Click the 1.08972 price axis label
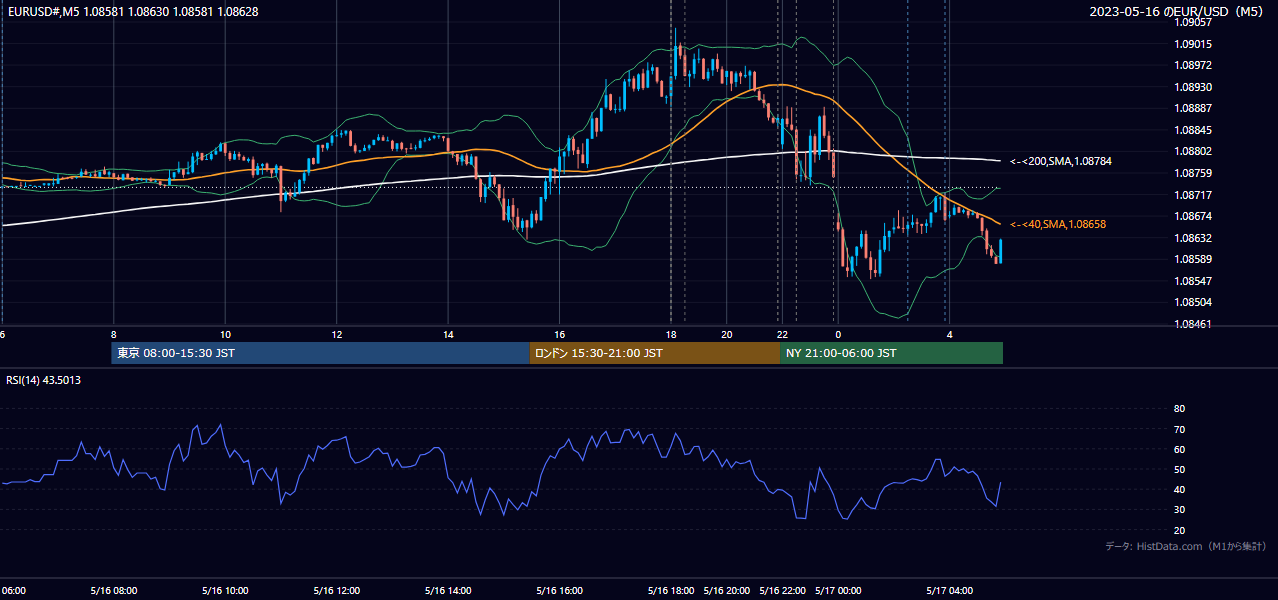 pyautogui.click(x=1193, y=65)
